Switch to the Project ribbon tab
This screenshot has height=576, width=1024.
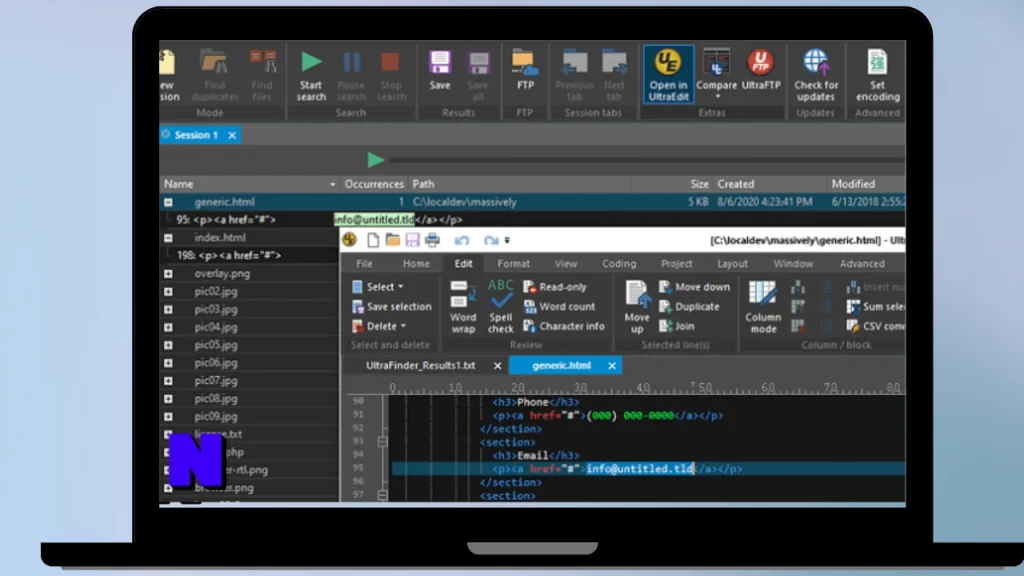(x=677, y=264)
